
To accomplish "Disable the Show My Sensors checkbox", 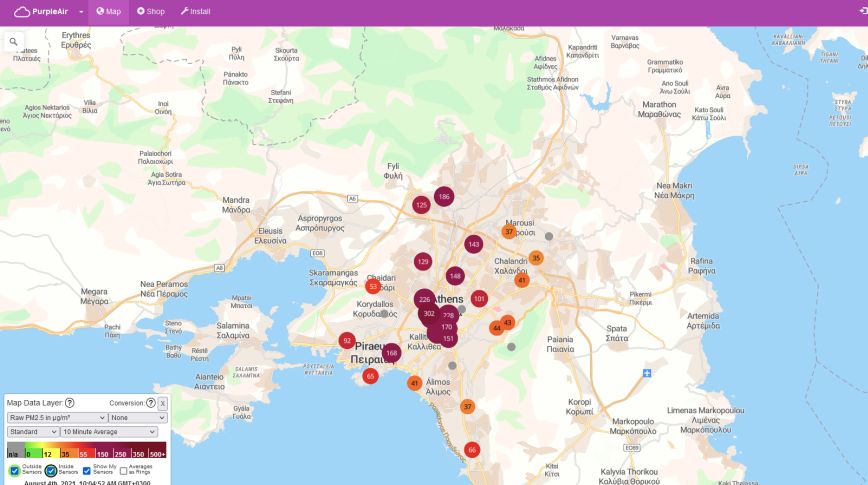I will click(86, 470).
